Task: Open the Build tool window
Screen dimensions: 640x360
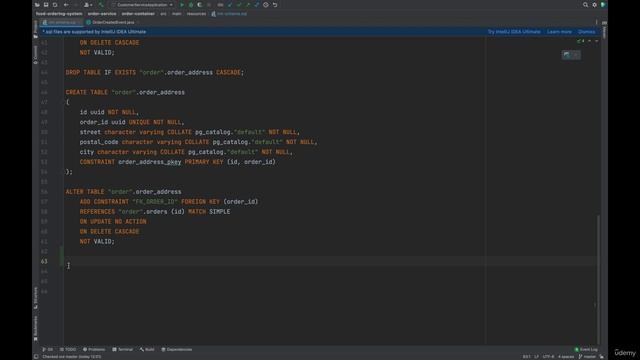Action: tap(147, 349)
